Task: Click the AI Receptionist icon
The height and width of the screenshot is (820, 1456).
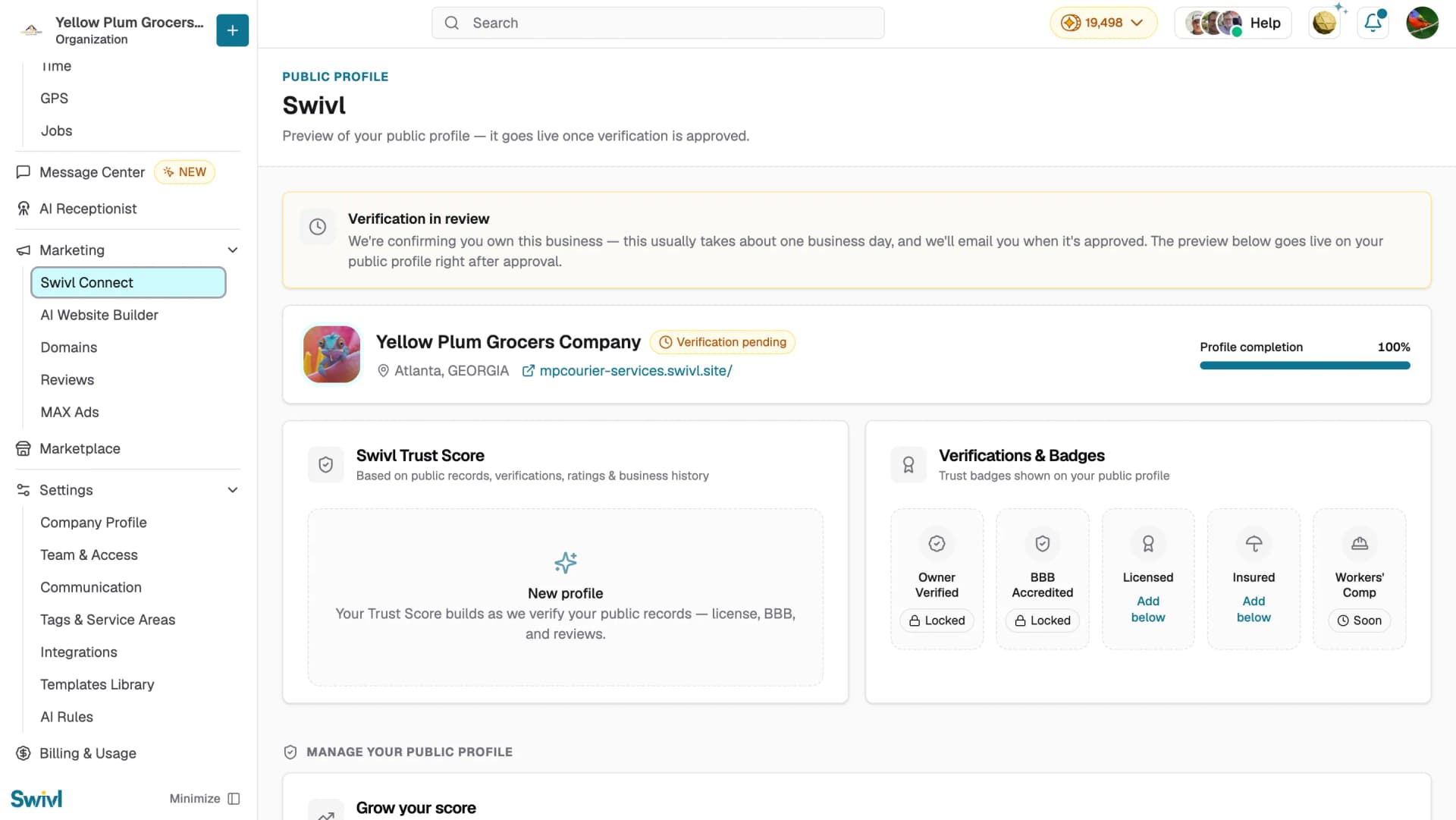Action: pos(24,209)
